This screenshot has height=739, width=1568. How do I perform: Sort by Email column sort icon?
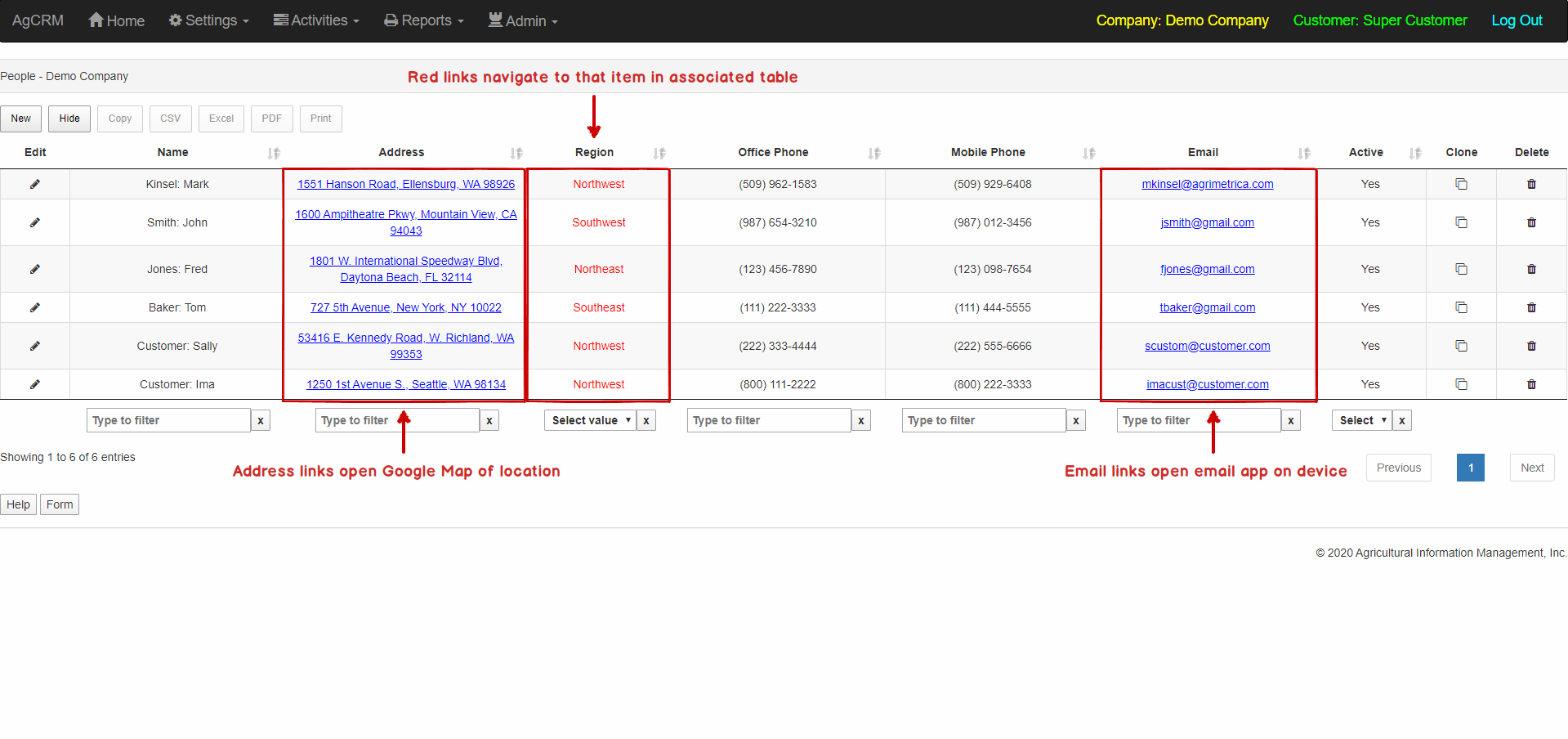pos(1304,153)
